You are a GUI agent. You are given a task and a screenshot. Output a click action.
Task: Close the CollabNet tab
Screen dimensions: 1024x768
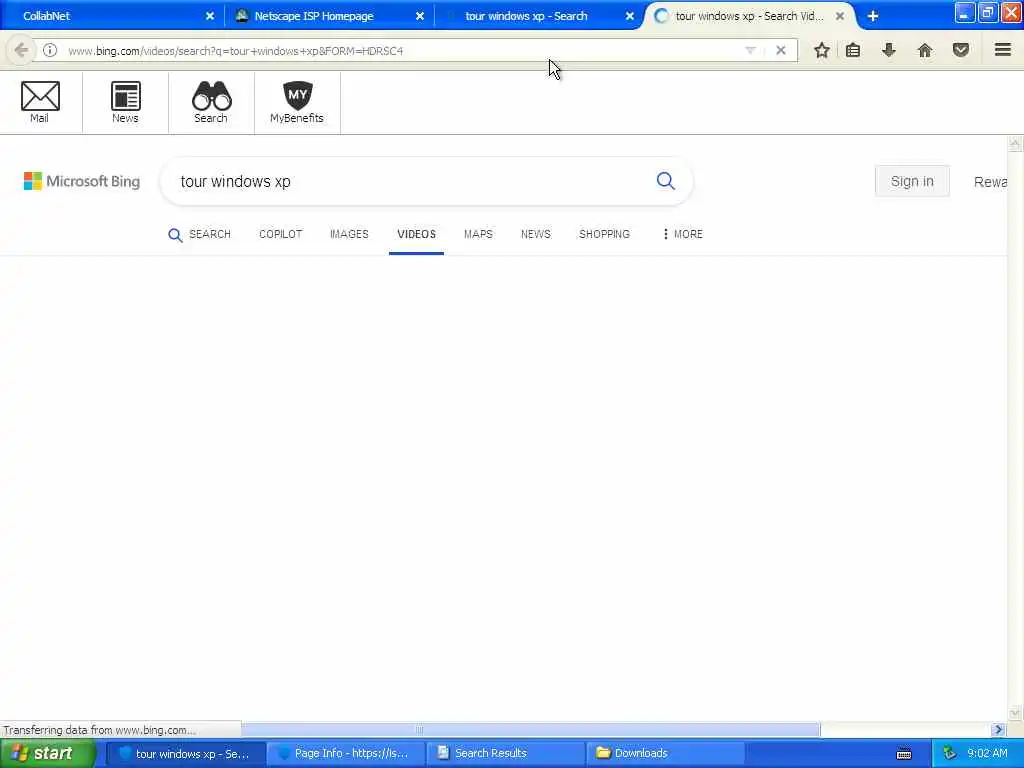(x=210, y=16)
